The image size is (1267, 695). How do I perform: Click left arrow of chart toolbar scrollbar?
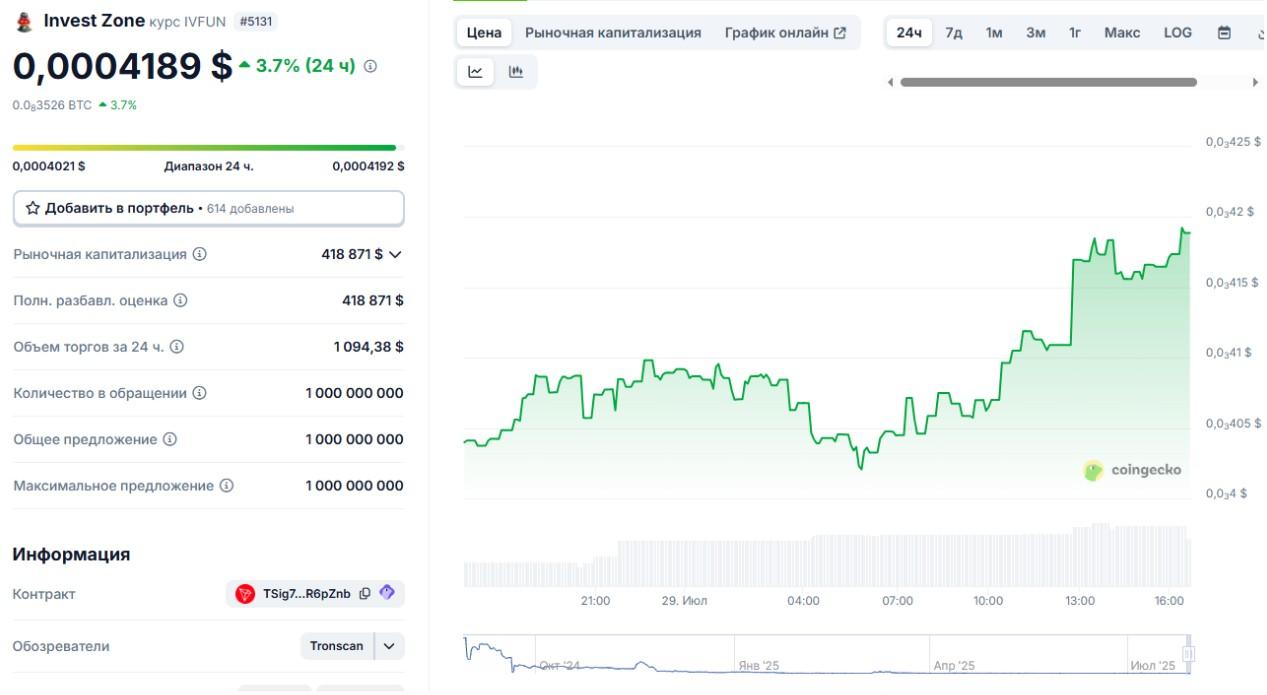coord(891,82)
